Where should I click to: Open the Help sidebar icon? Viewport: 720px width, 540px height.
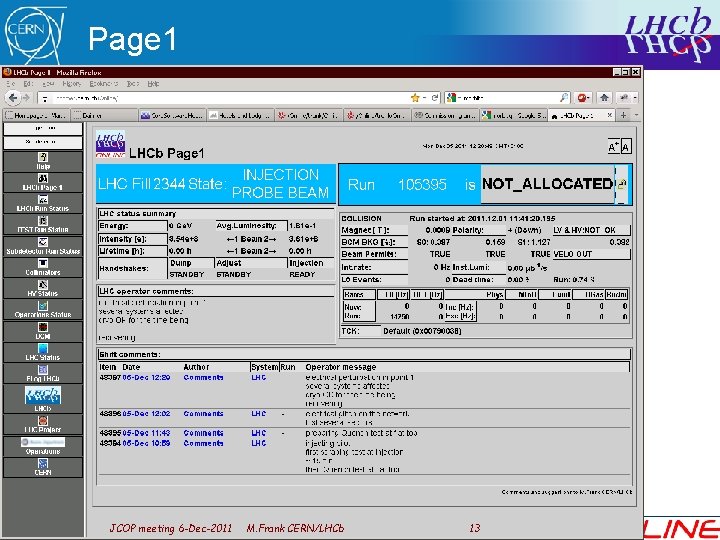point(43,161)
